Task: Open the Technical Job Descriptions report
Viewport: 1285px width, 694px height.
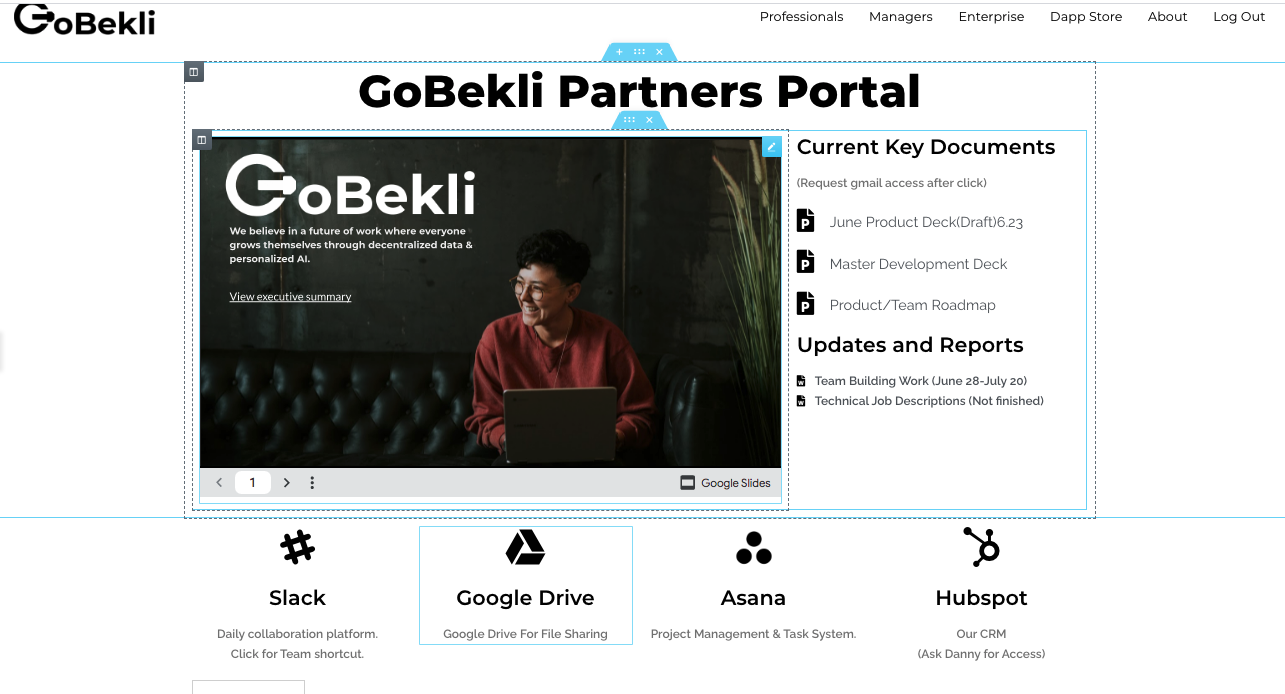Action: [929, 401]
